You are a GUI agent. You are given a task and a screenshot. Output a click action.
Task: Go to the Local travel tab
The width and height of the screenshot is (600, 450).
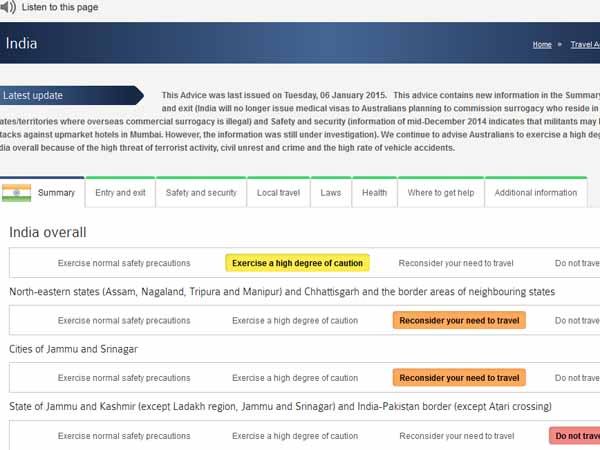click(x=279, y=192)
